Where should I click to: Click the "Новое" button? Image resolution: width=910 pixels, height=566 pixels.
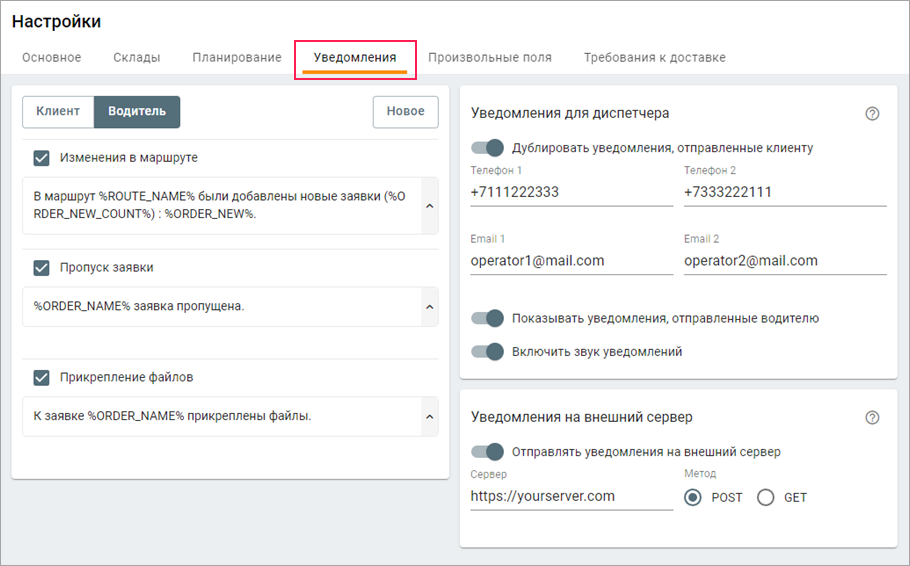[405, 112]
